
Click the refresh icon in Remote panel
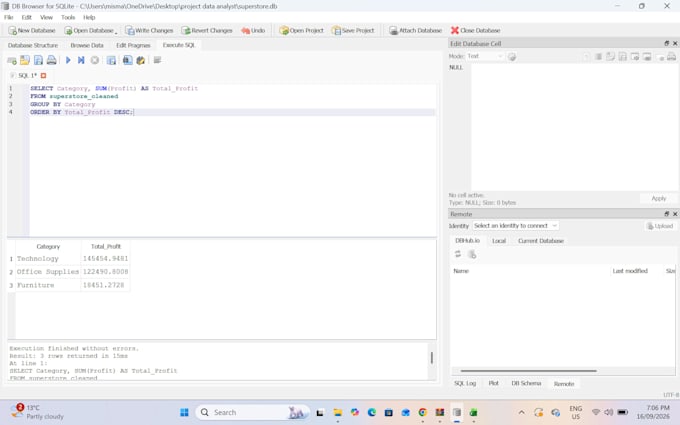pos(458,254)
